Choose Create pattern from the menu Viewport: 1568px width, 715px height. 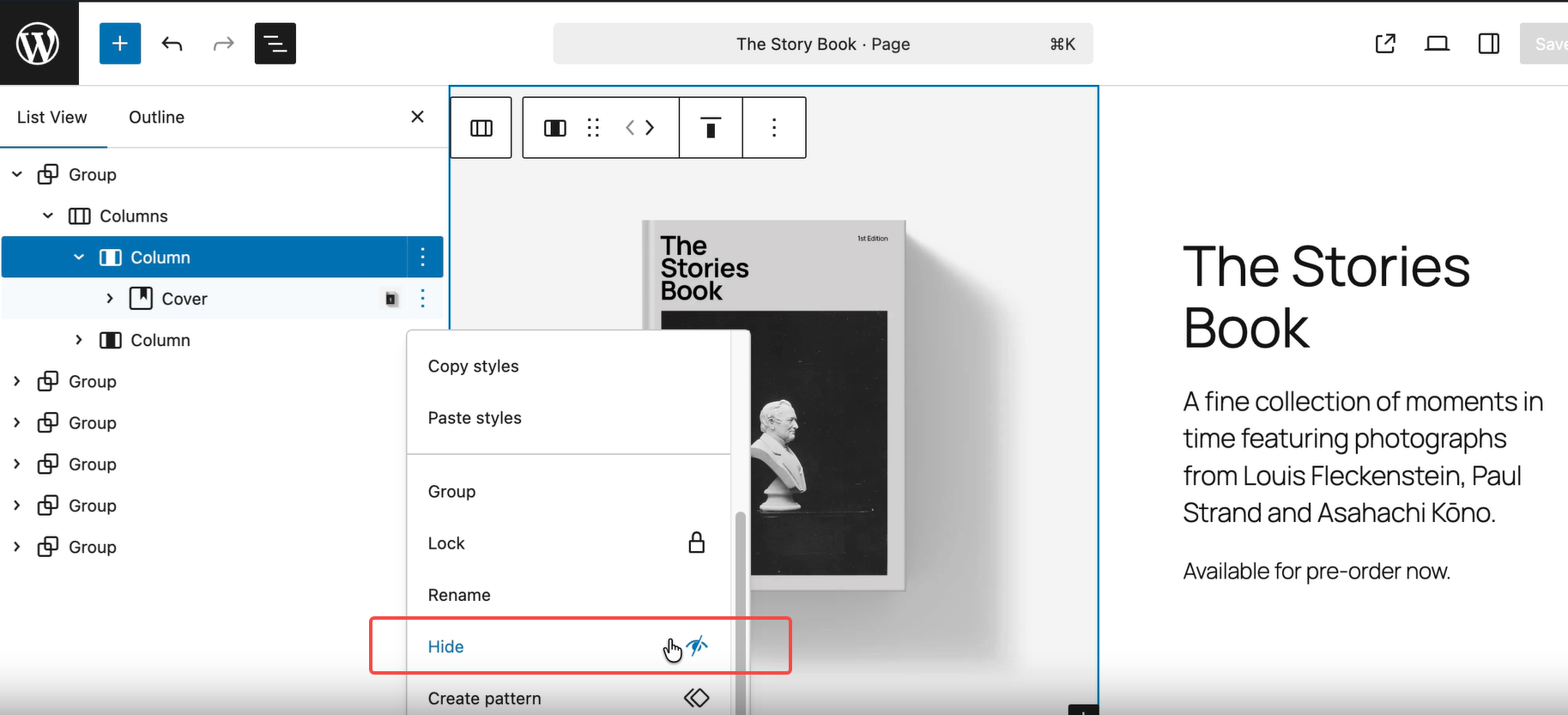pyautogui.click(x=568, y=698)
